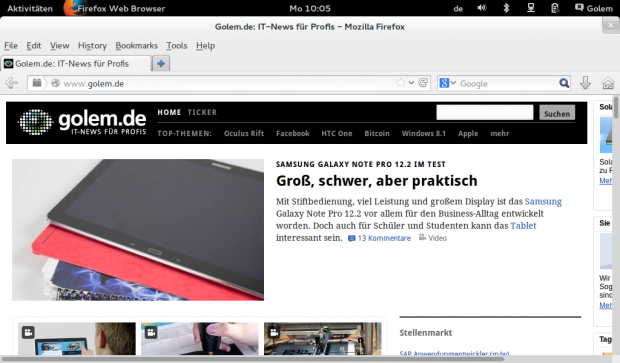Viewport: 620px width, 363px height.
Task: Open the clock showing Mo 10:05
Action: [x=310, y=8]
